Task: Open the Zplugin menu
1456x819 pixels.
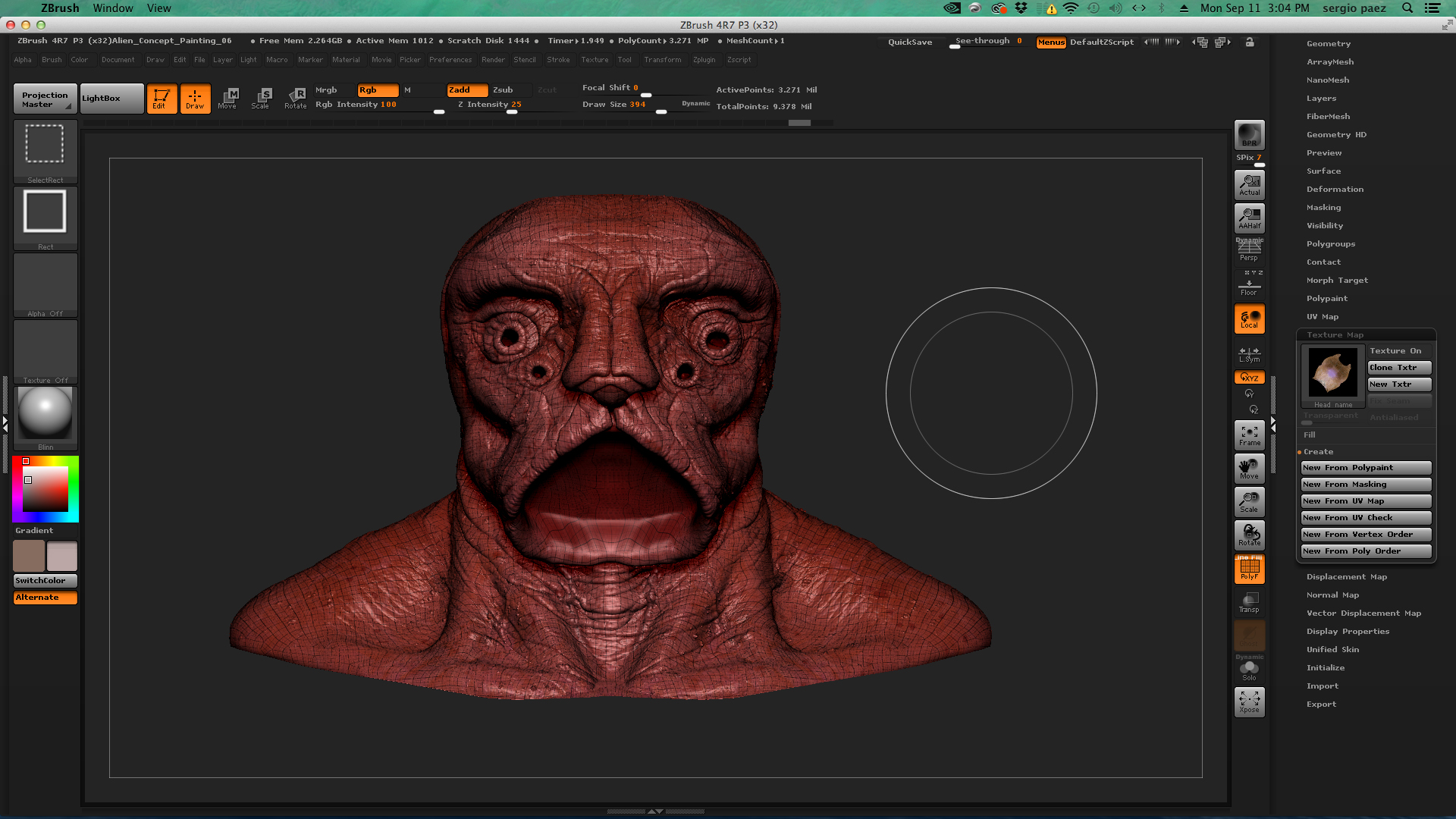Action: coord(704,60)
